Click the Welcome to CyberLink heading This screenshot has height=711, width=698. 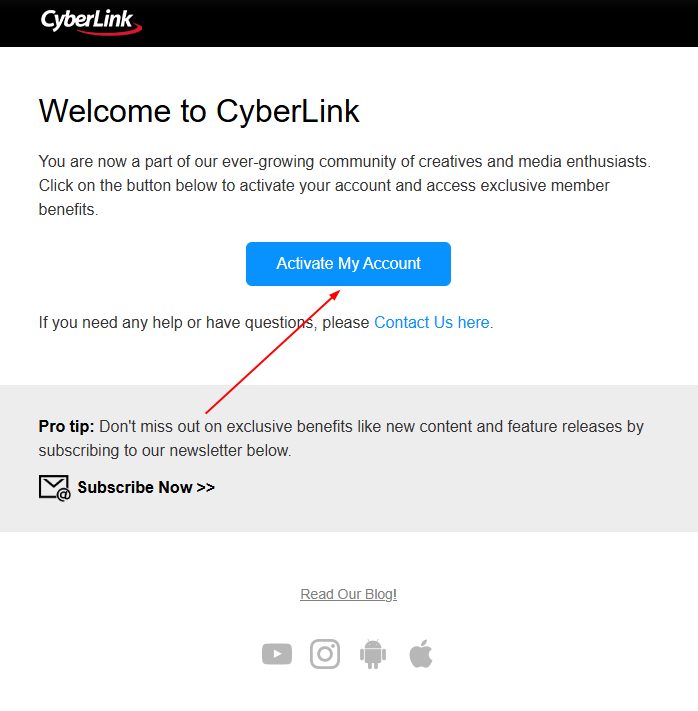coord(199,111)
